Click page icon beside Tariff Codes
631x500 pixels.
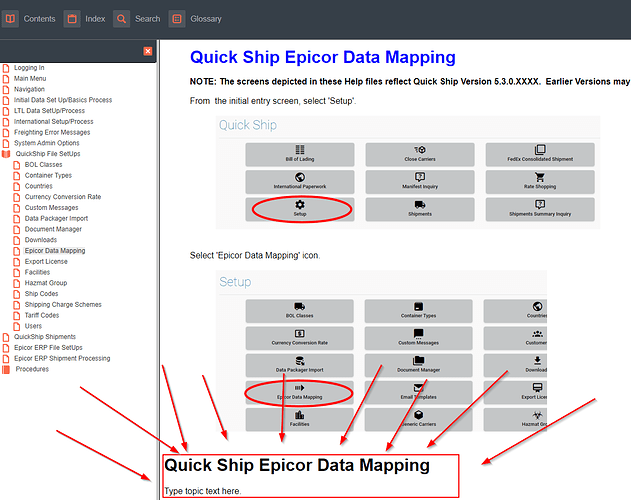pos(16,316)
